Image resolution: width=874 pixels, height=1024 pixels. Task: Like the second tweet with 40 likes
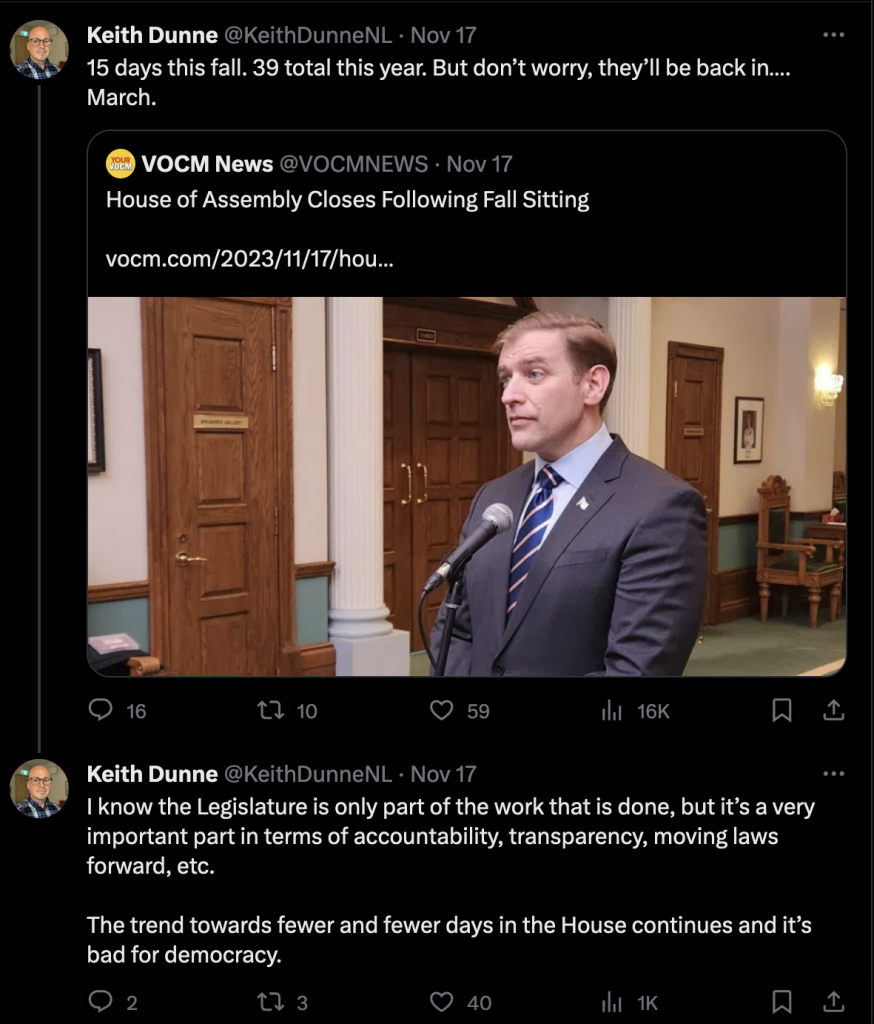pyautogui.click(x=442, y=1001)
